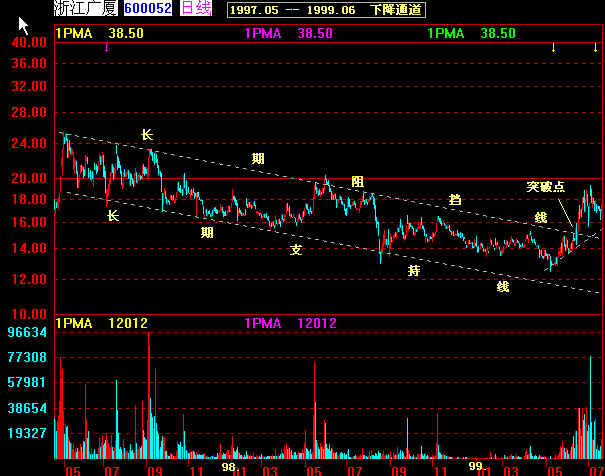Click the yellow 1PMA 12012 volume indicator
The width and height of the screenshot is (605, 476).
coord(101,323)
